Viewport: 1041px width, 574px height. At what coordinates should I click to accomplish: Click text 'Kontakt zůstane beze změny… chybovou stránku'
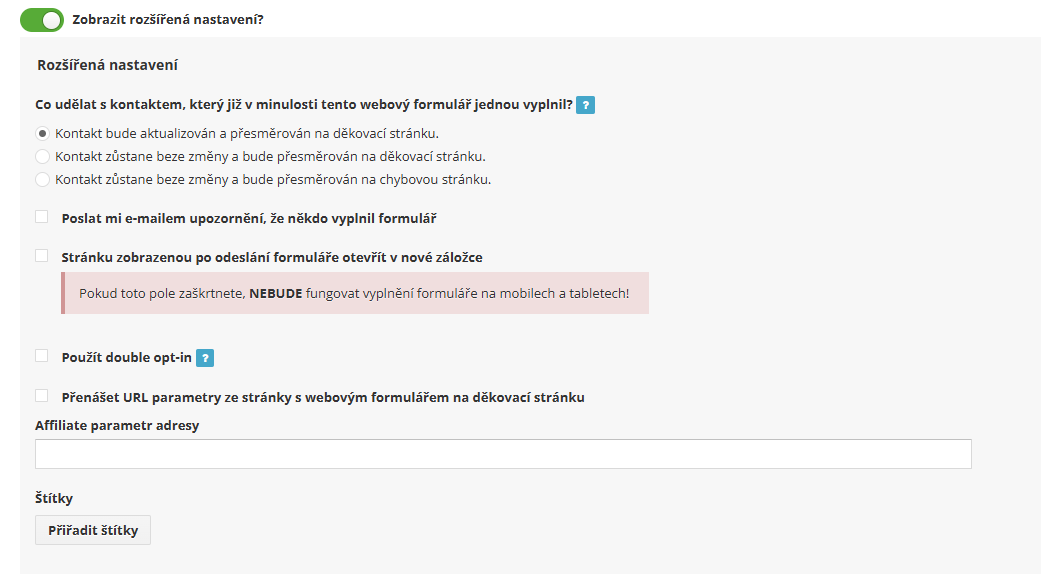(x=273, y=180)
